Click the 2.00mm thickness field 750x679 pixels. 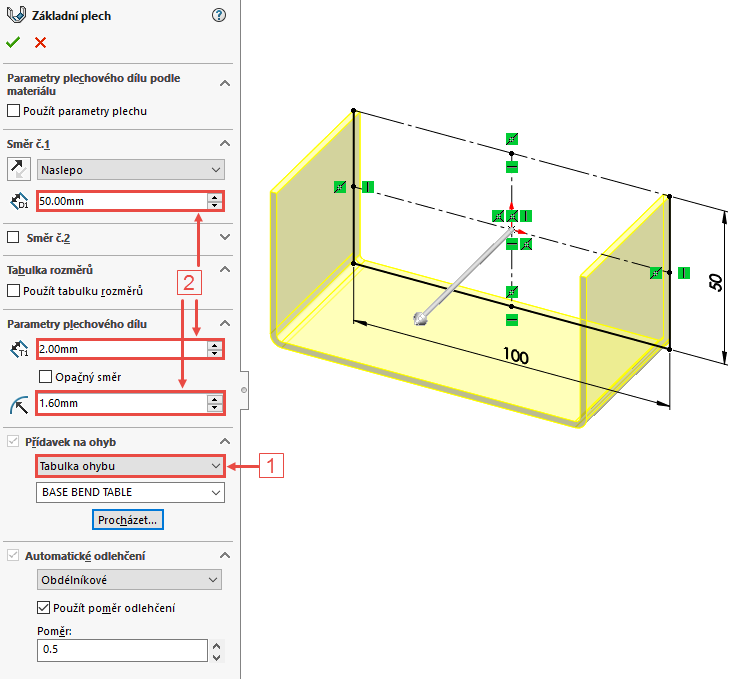point(122,349)
